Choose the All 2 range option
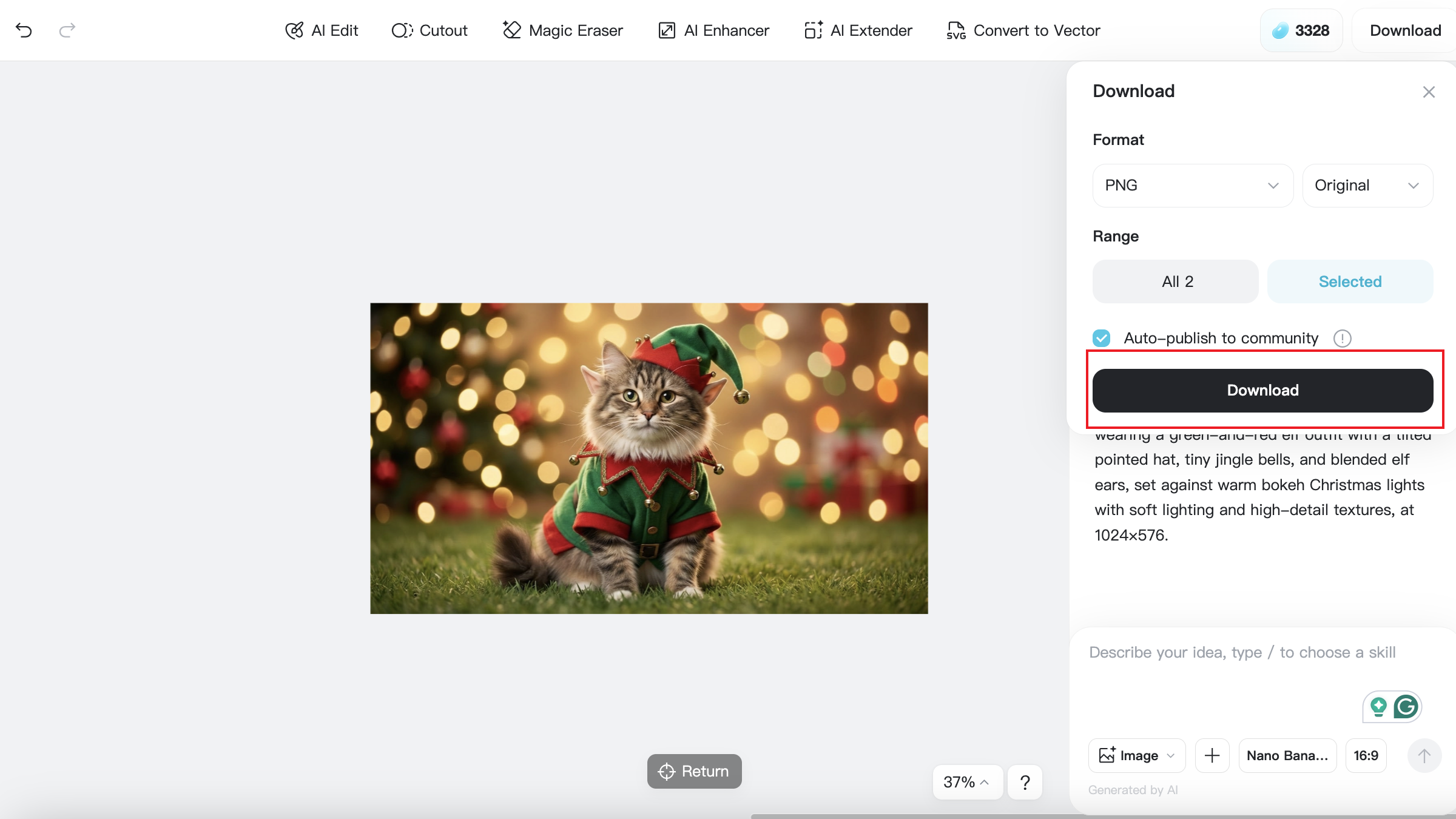 pos(1176,281)
